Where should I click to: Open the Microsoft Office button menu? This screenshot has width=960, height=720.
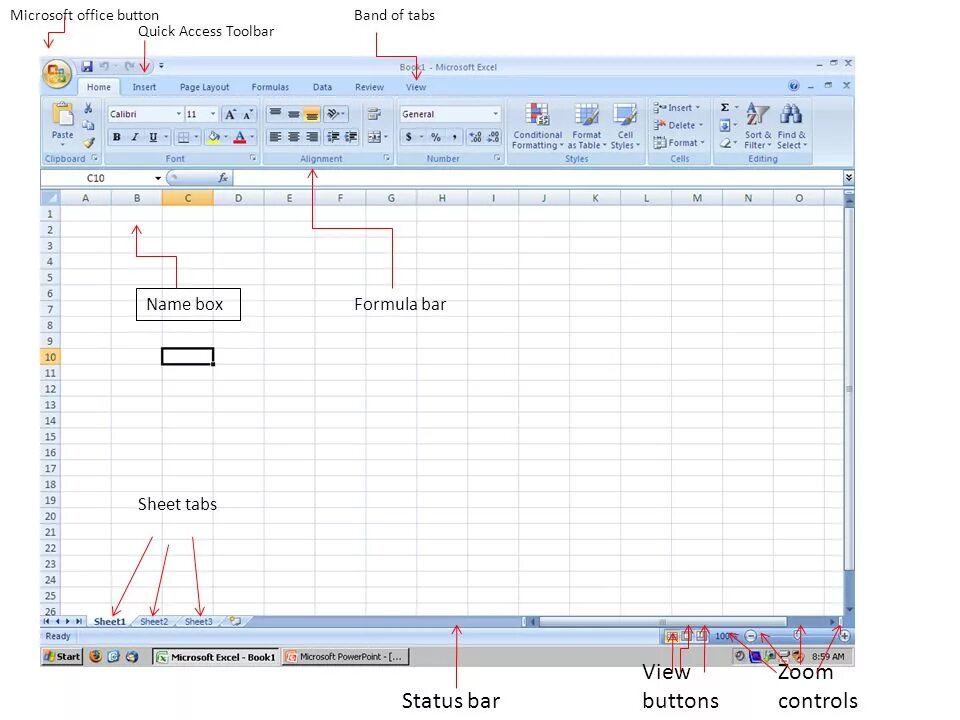[56, 74]
